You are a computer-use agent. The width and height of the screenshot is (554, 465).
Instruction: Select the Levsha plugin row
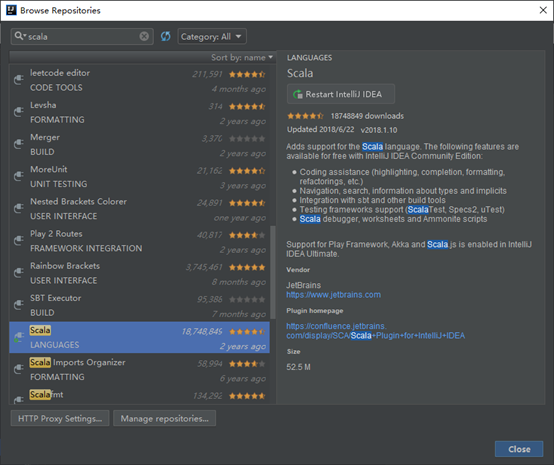(140, 112)
